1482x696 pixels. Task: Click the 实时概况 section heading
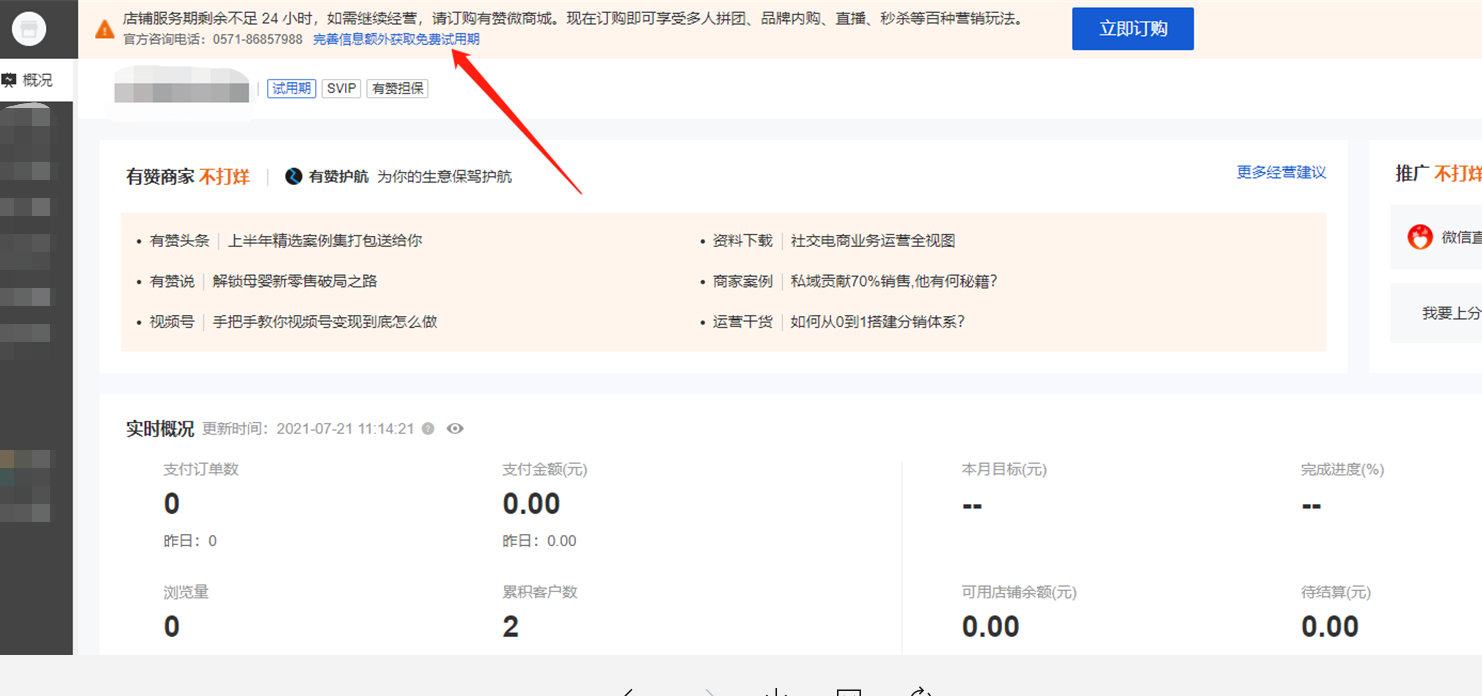pyautogui.click(x=160, y=429)
